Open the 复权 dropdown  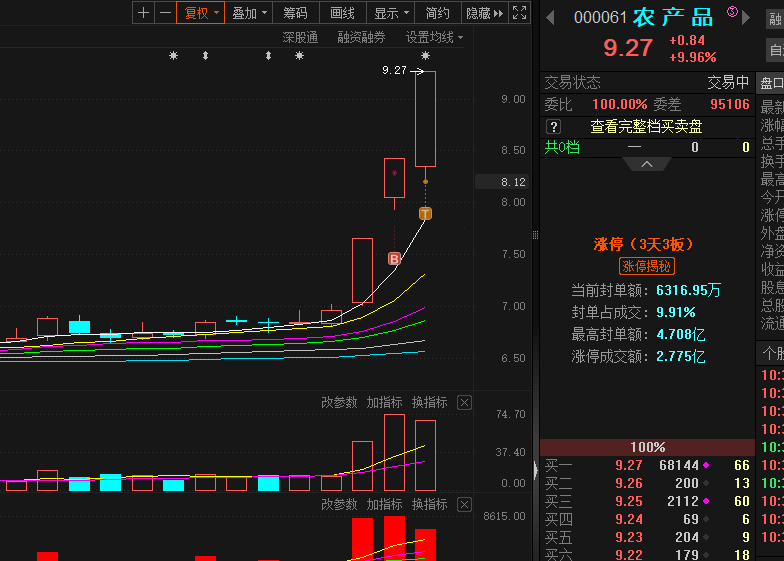[x=200, y=12]
